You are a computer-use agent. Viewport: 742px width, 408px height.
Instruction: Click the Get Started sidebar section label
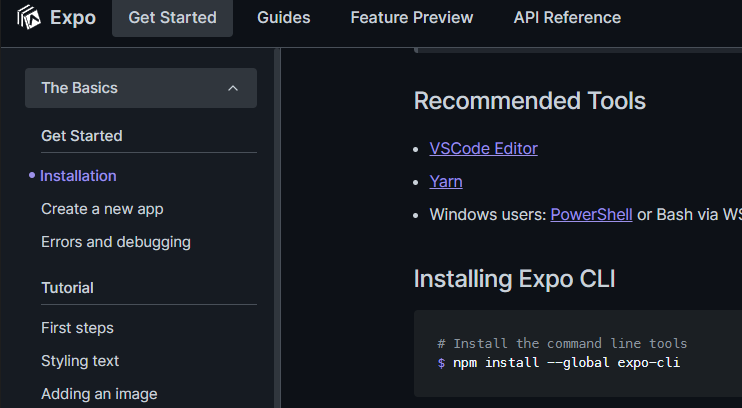(x=82, y=136)
